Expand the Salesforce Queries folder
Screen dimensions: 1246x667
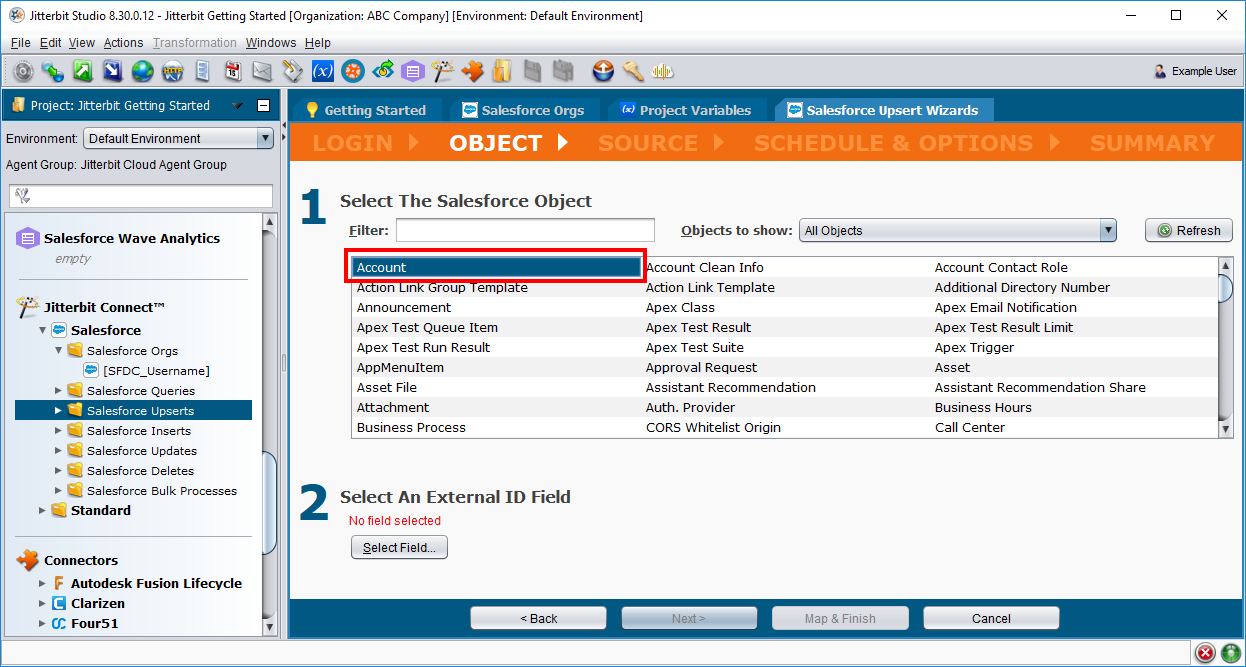59,391
